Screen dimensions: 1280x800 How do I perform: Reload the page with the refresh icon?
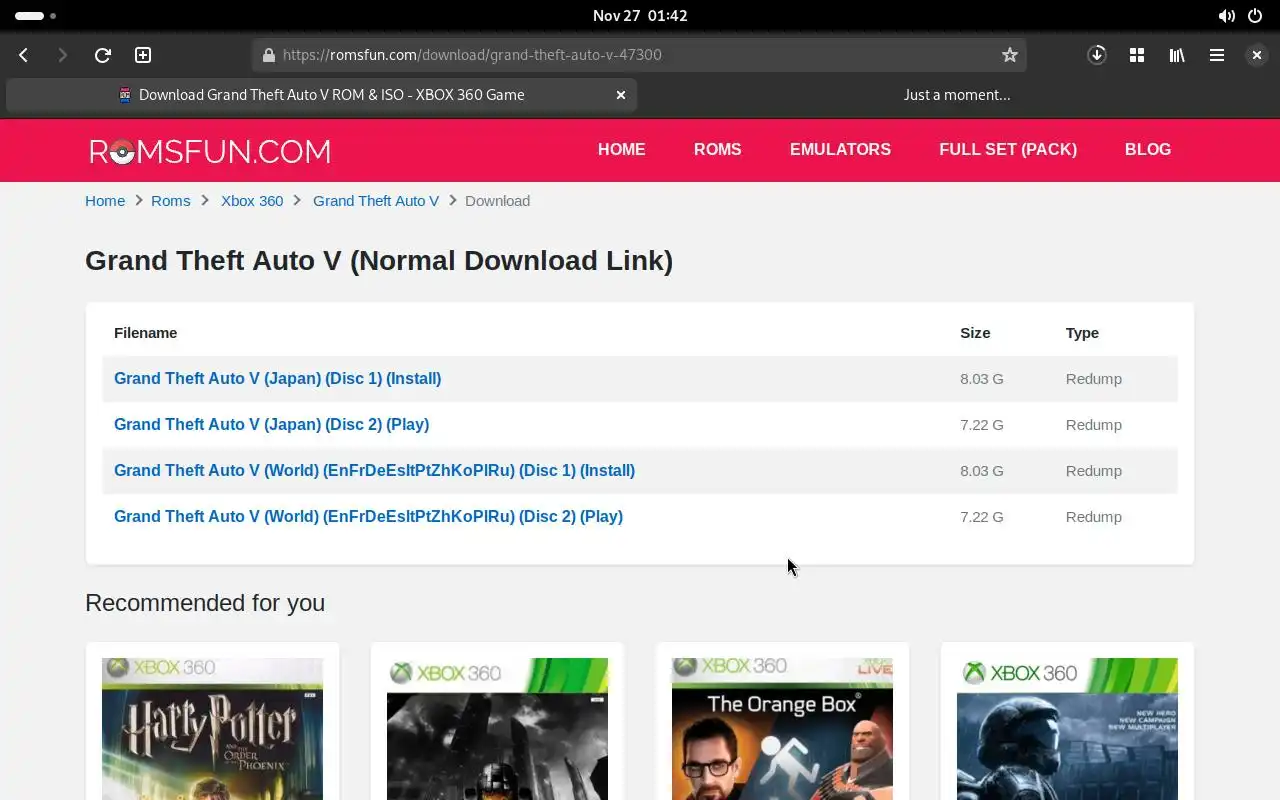[x=102, y=55]
